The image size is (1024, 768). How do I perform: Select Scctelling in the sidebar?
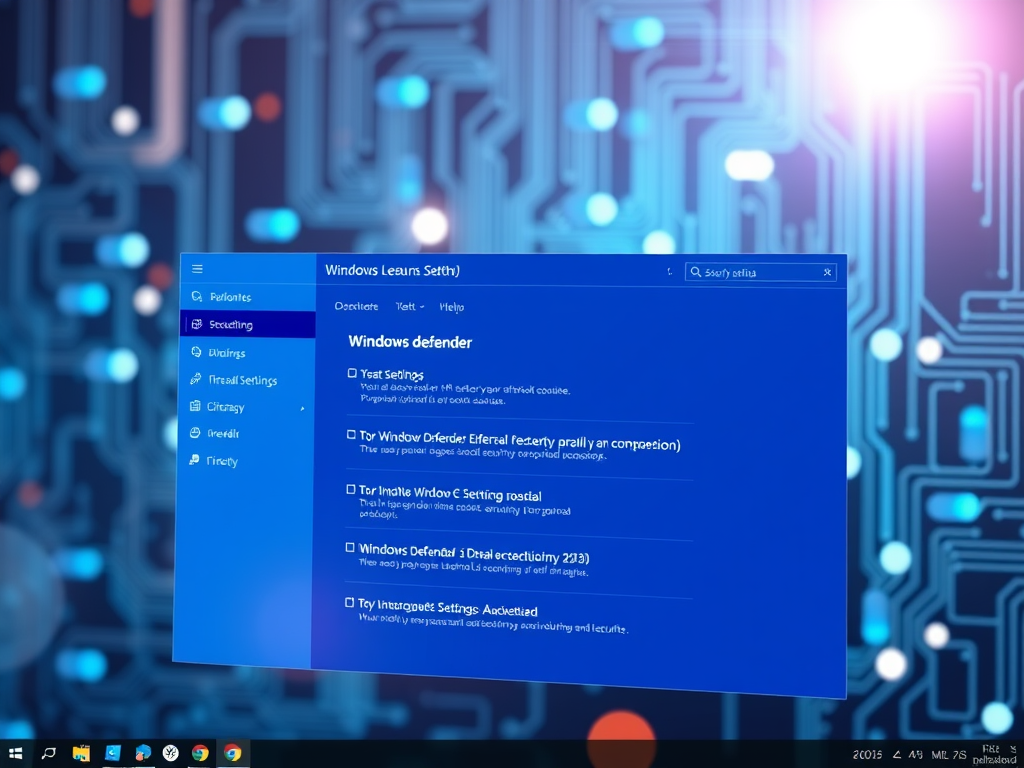(230, 325)
